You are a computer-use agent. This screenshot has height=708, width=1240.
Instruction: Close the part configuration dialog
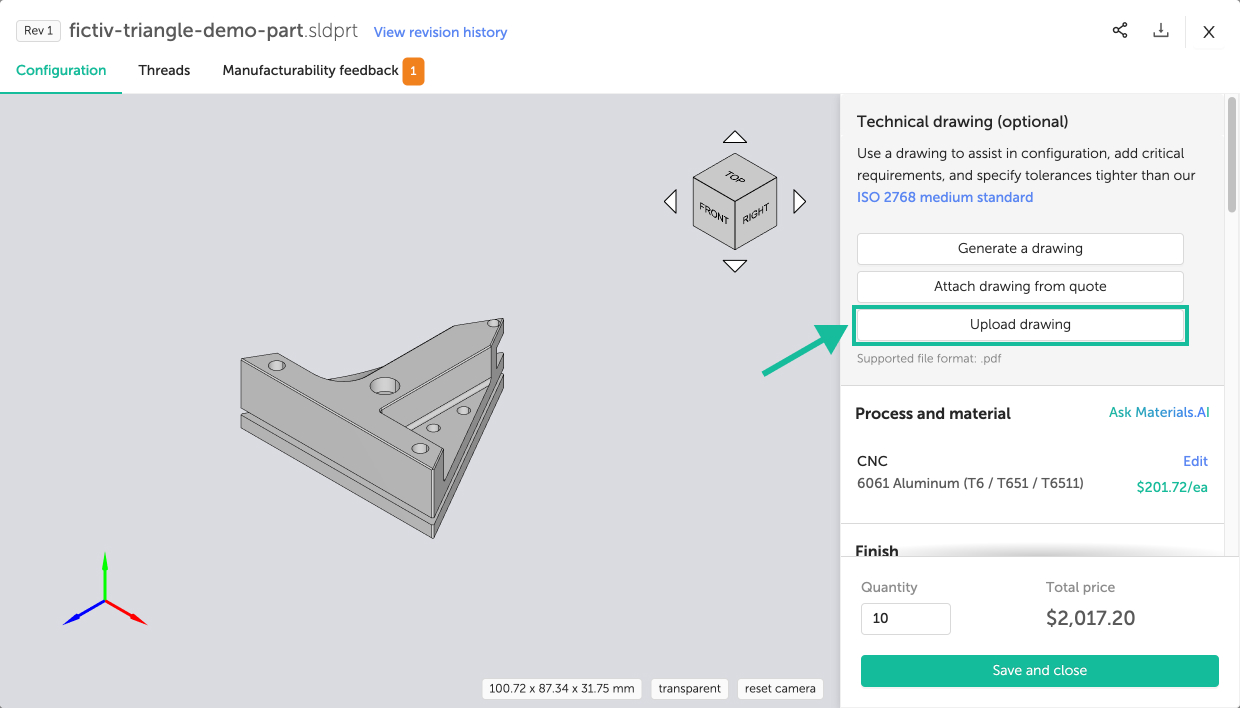1209,32
